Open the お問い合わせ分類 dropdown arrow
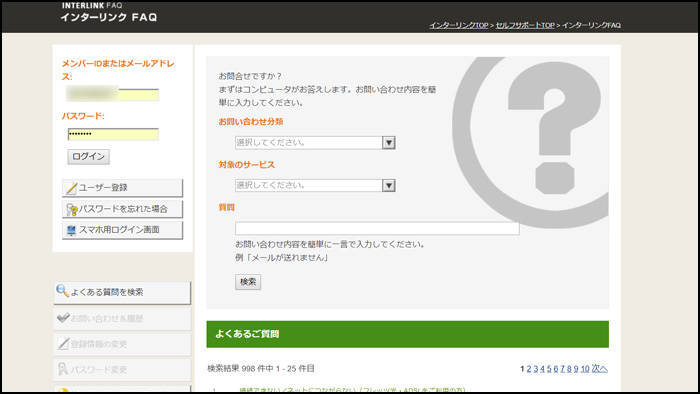The image size is (700, 394). 389,143
